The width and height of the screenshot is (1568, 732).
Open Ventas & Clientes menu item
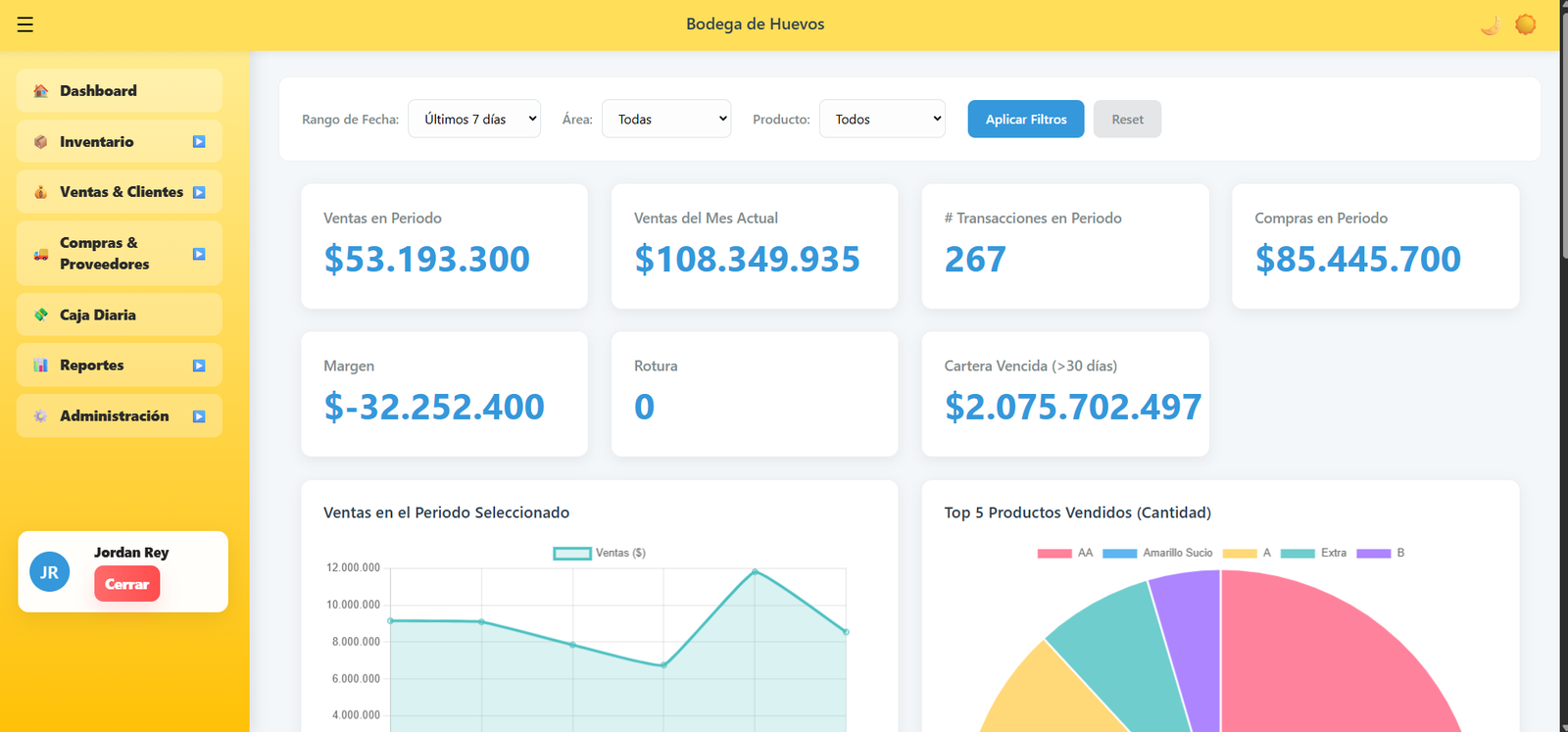coord(120,192)
